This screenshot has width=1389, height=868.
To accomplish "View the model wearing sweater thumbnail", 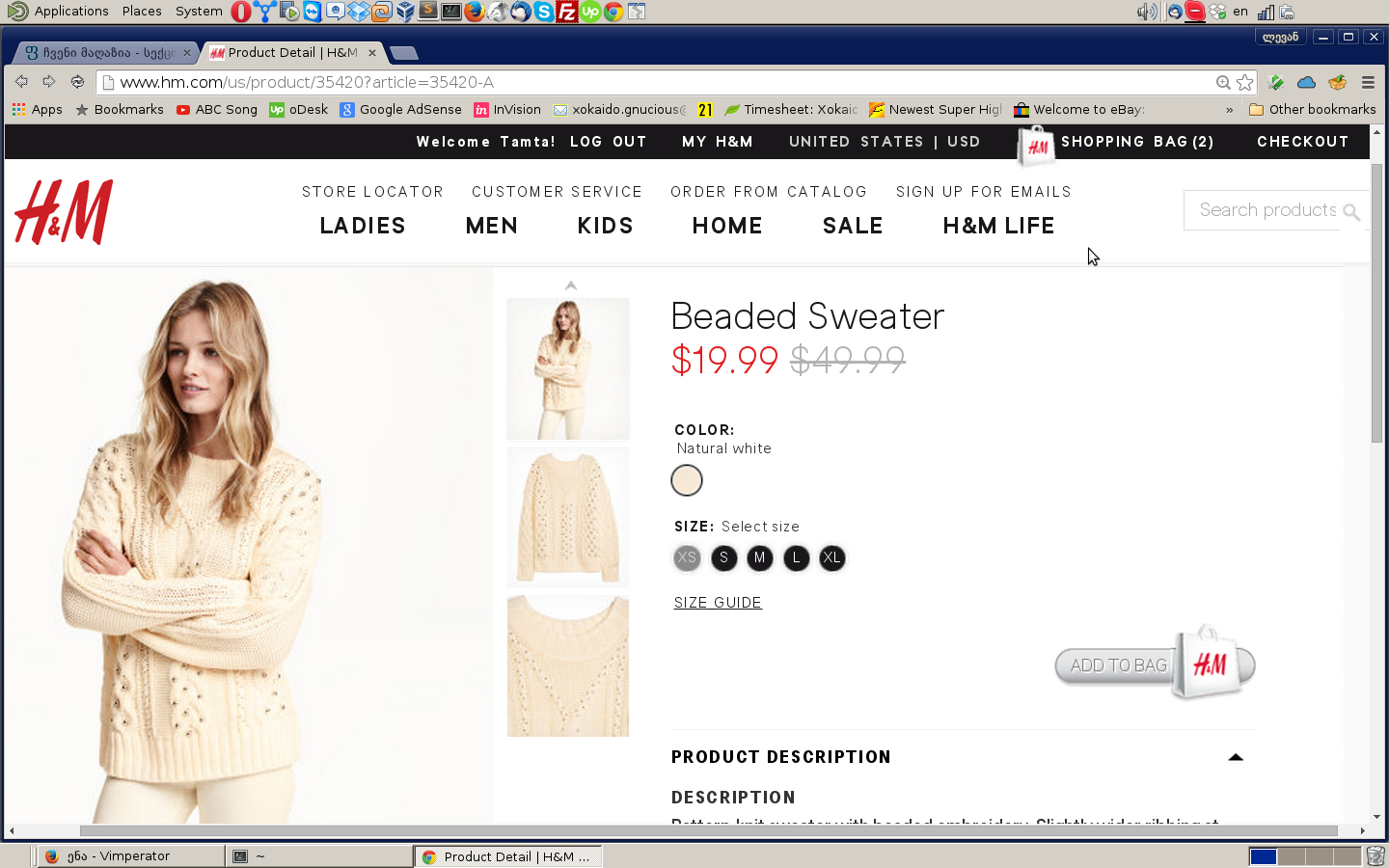I will (568, 368).
